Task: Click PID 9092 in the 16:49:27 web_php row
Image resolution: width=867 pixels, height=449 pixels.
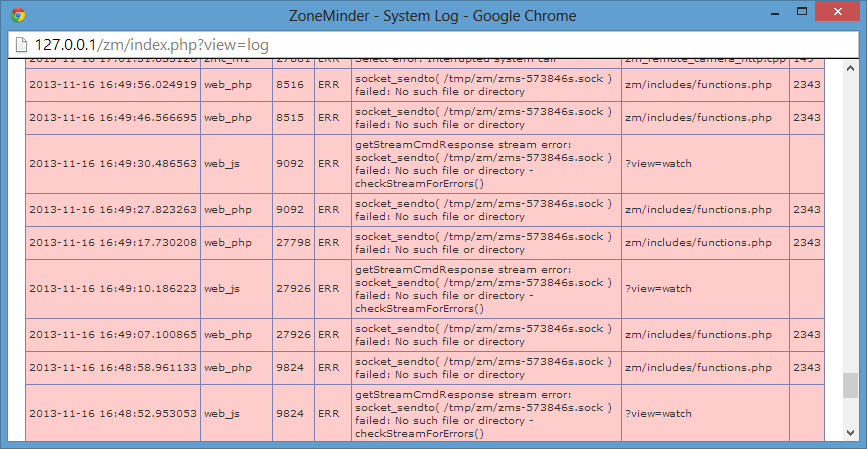Action: [x=291, y=210]
